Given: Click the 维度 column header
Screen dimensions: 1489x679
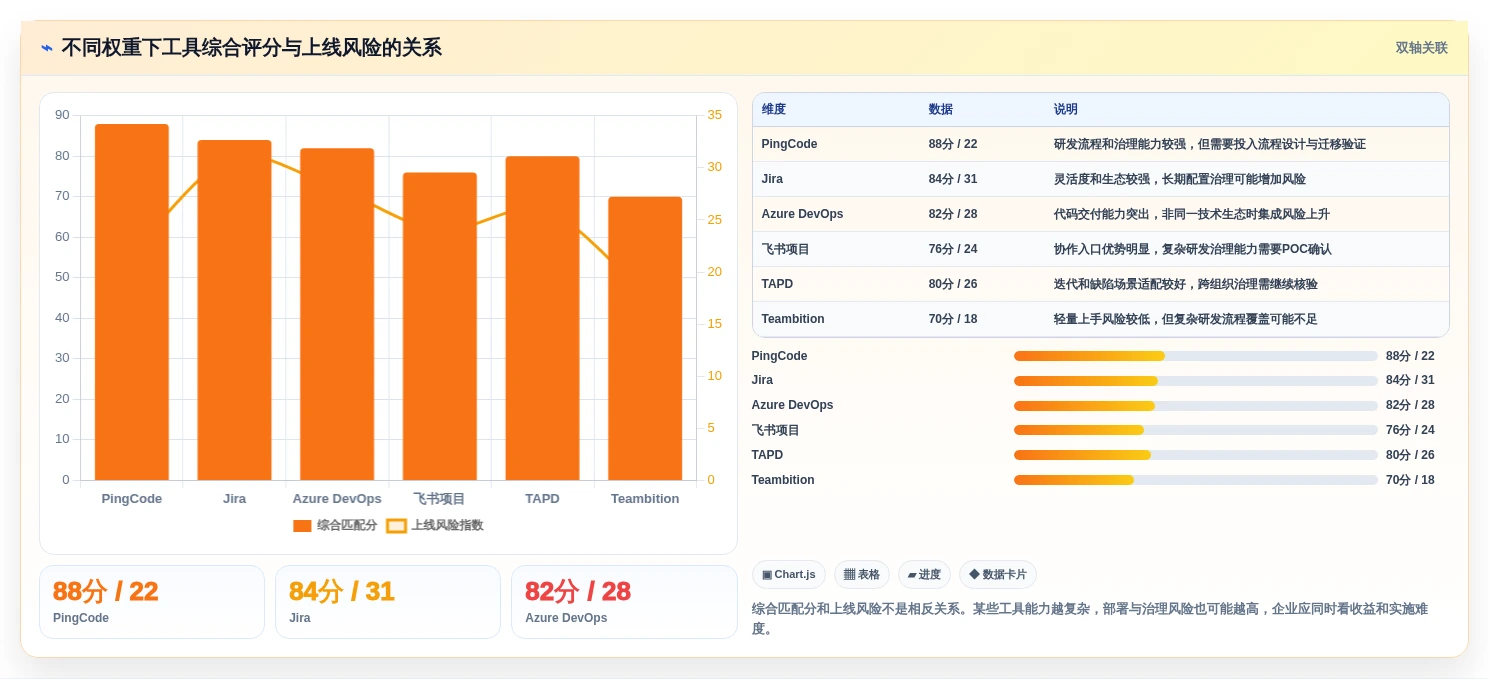Looking at the screenshot, I should (774, 110).
